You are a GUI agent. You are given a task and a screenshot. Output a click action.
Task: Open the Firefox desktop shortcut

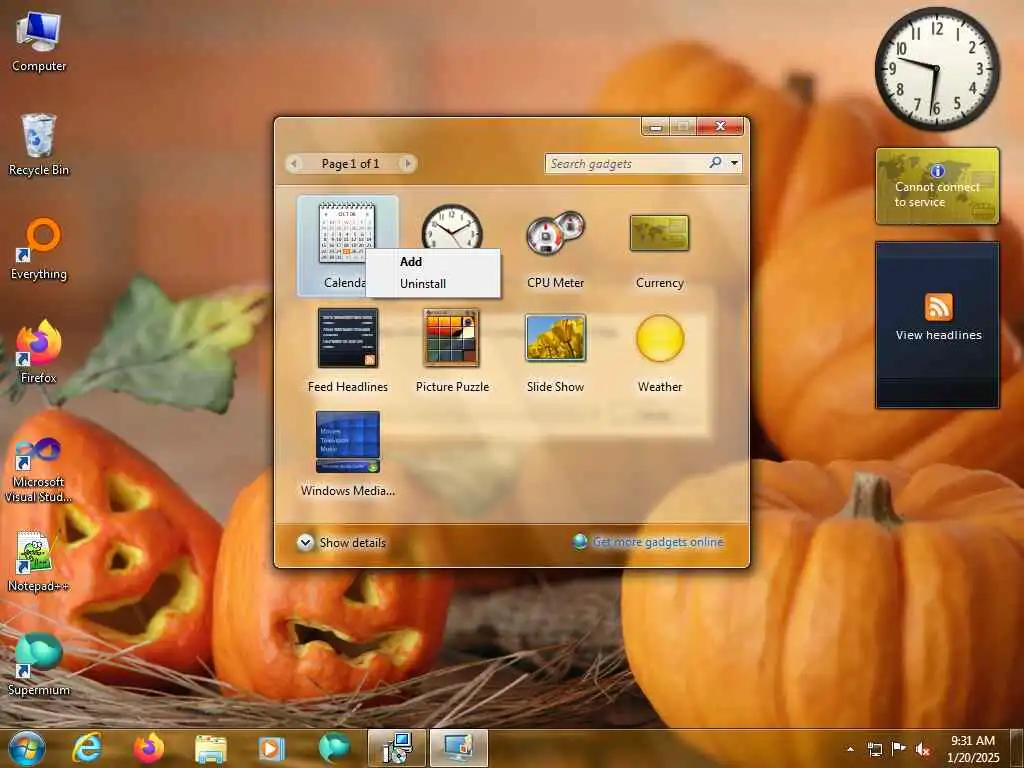pyautogui.click(x=39, y=353)
